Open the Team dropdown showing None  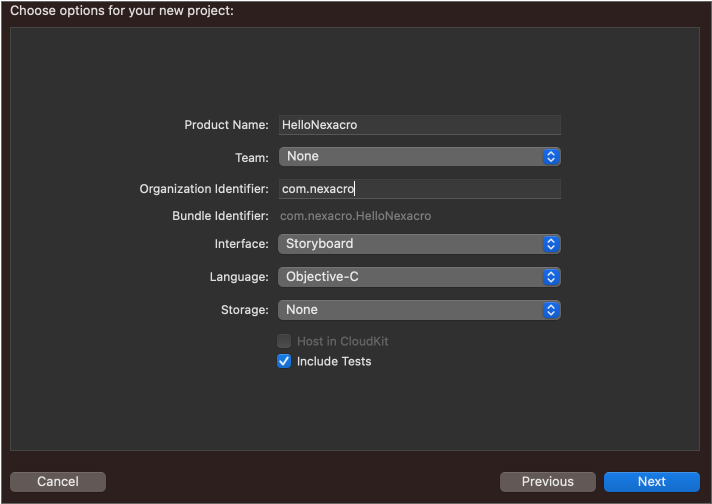pyautogui.click(x=410, y=157)
